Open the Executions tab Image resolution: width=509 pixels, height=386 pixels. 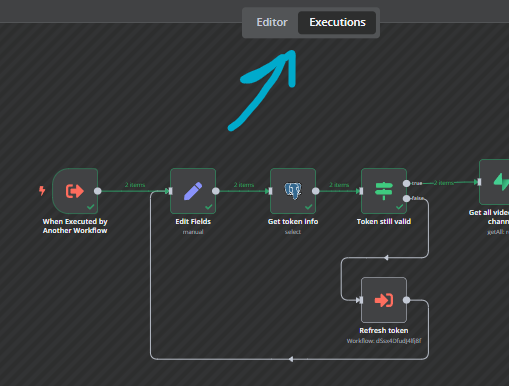click(337, 22)
